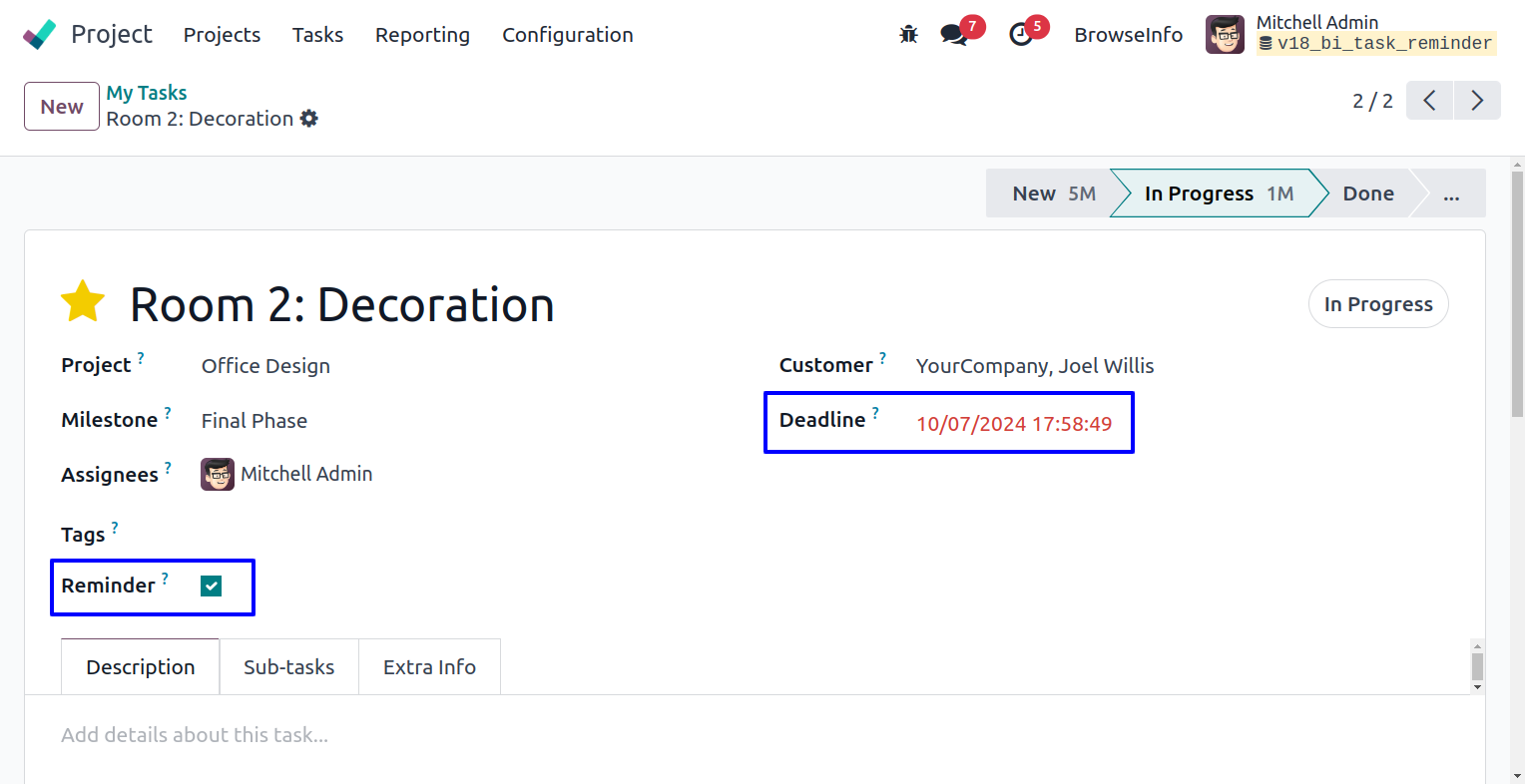Open the messages chat bubble icon
Image resolution: width=1525 pixels, height=784 pixels.
pos(954,35)
